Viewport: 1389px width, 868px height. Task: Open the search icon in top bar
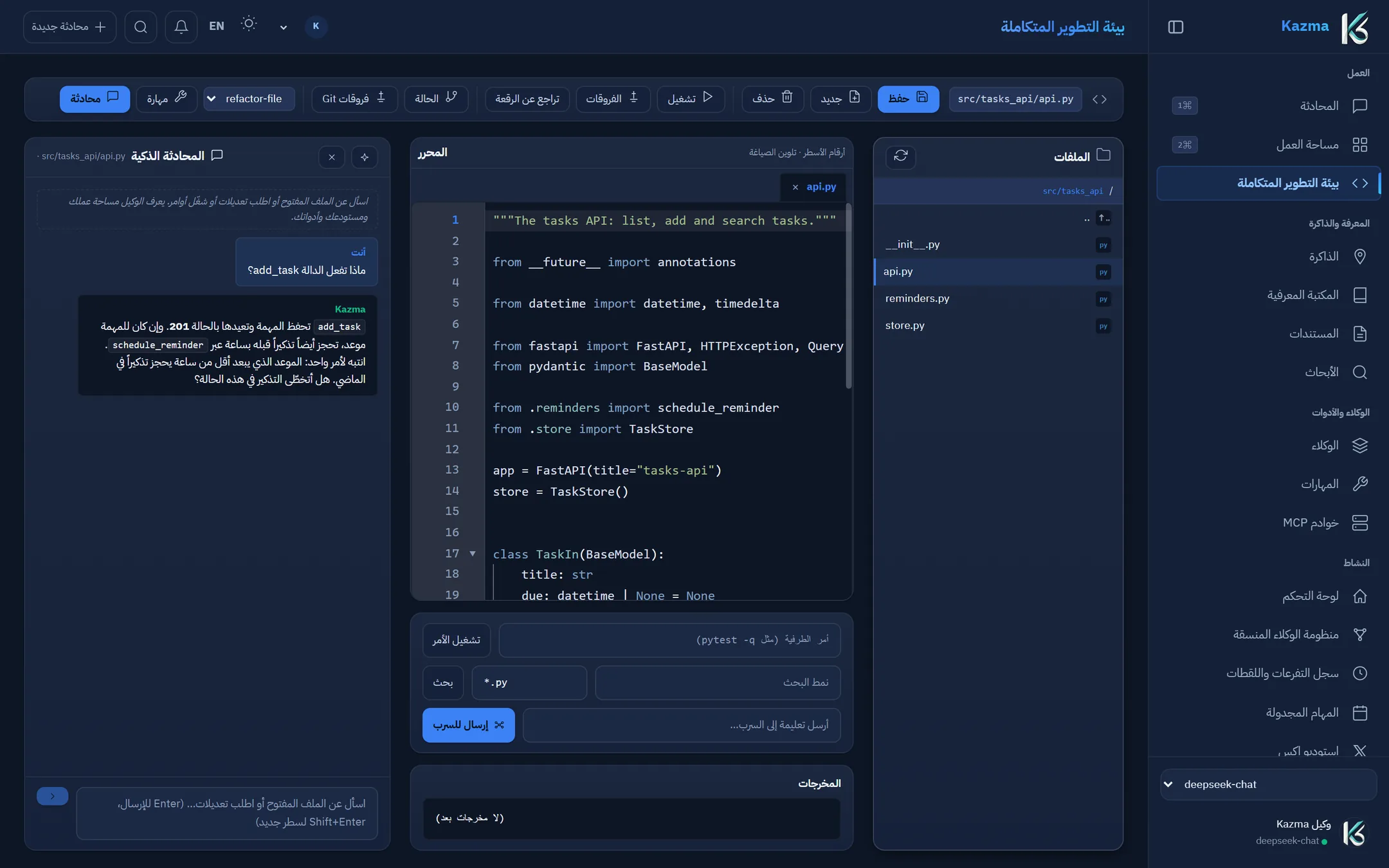tap(141, 27)
